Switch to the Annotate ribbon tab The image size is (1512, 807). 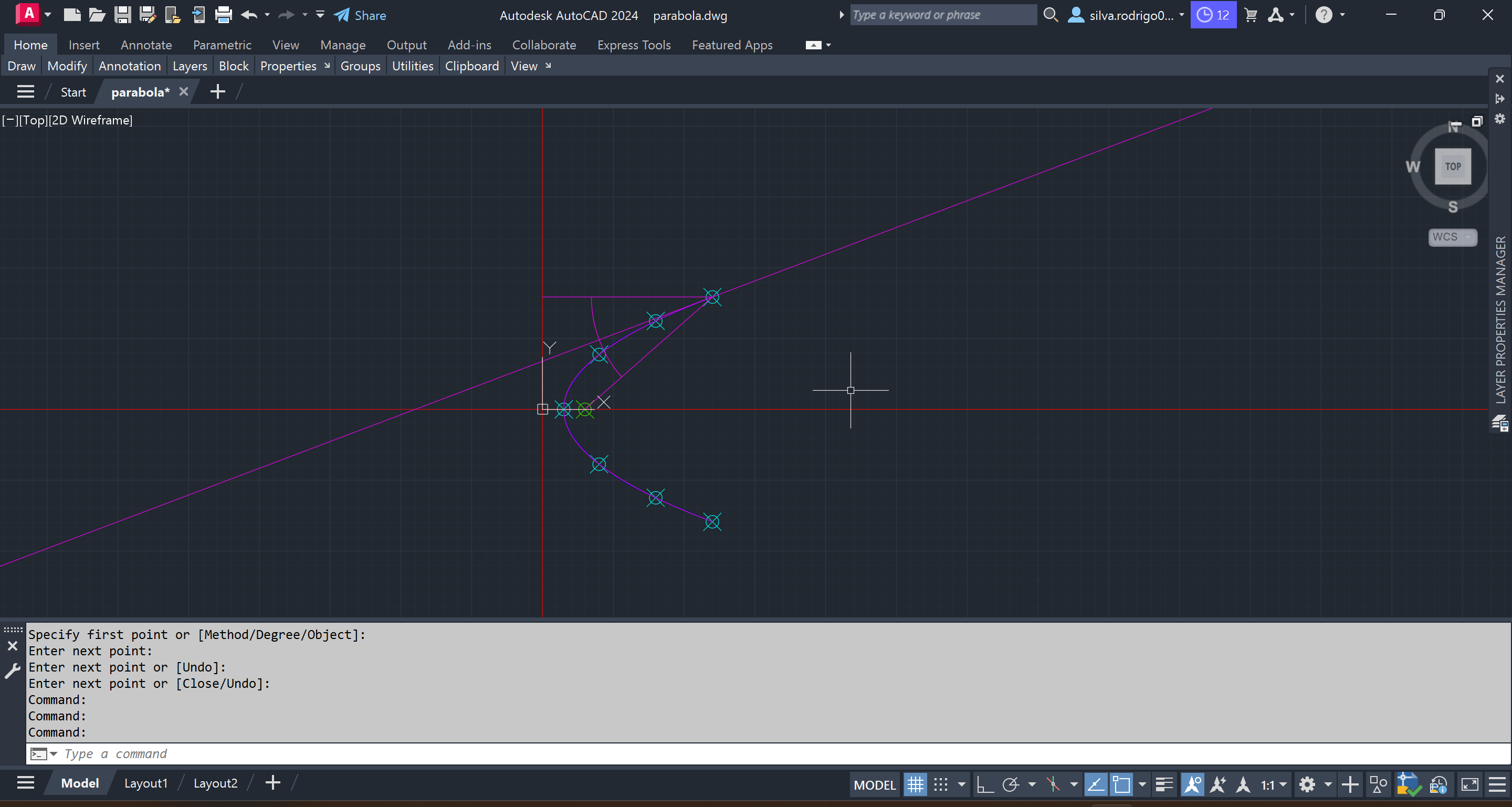tap(146, 45)
